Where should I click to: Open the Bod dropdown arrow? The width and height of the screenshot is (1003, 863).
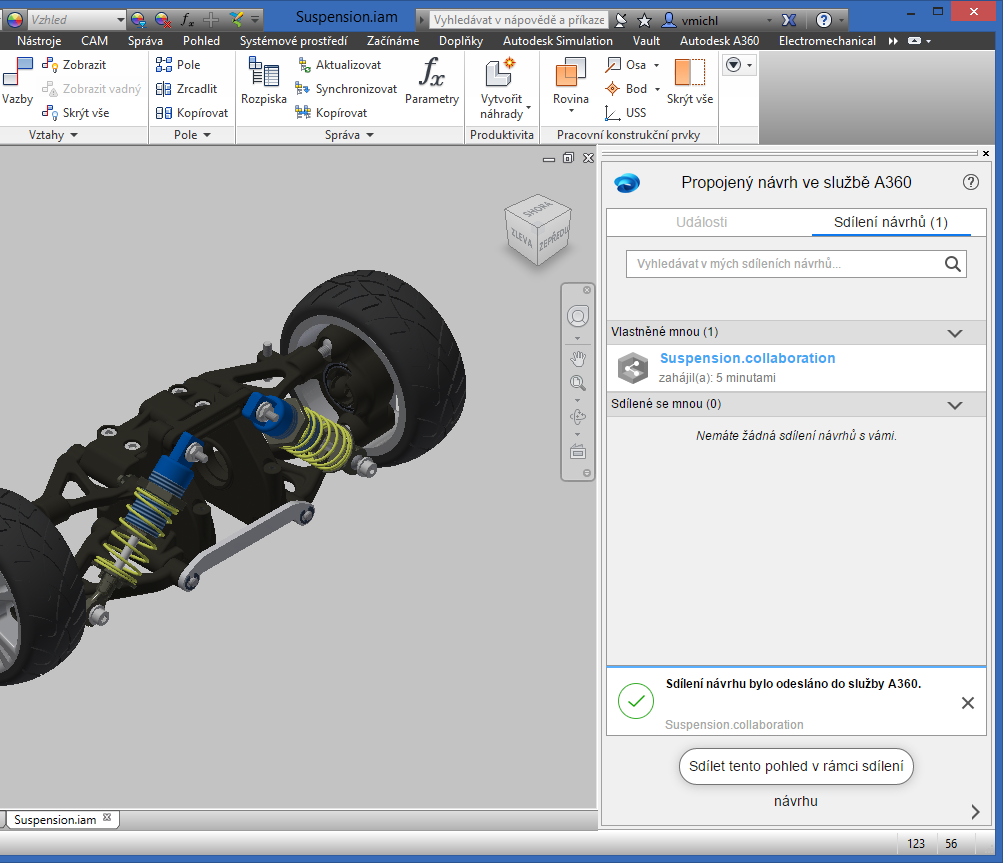(657, 90)
